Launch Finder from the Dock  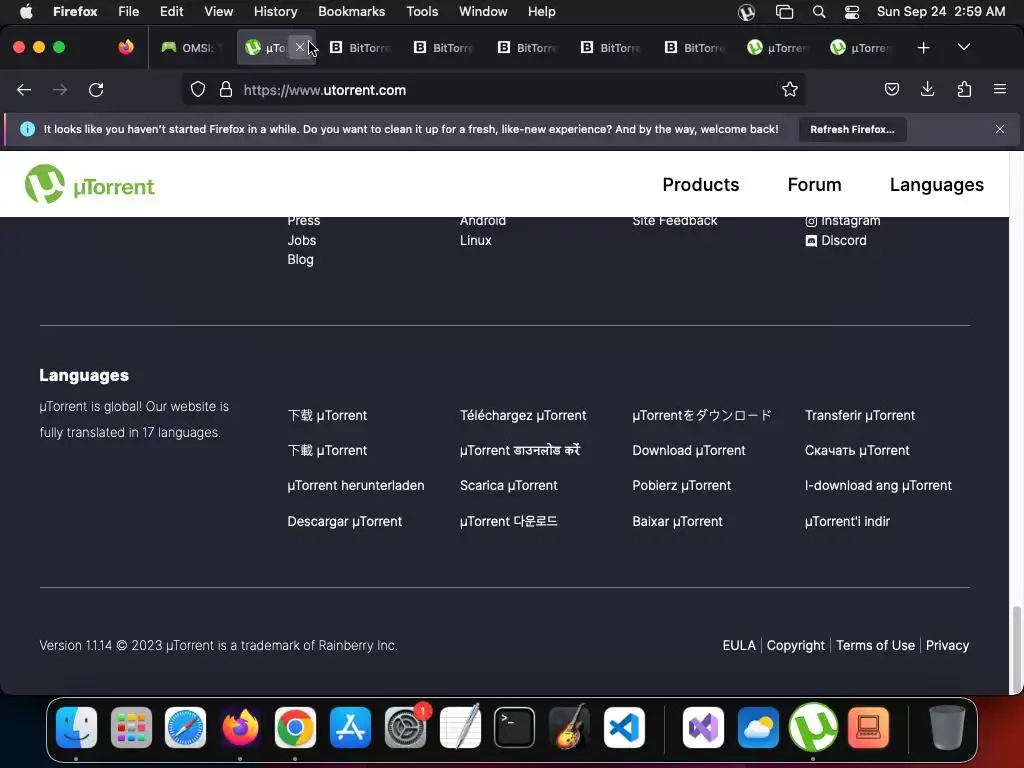76,727
